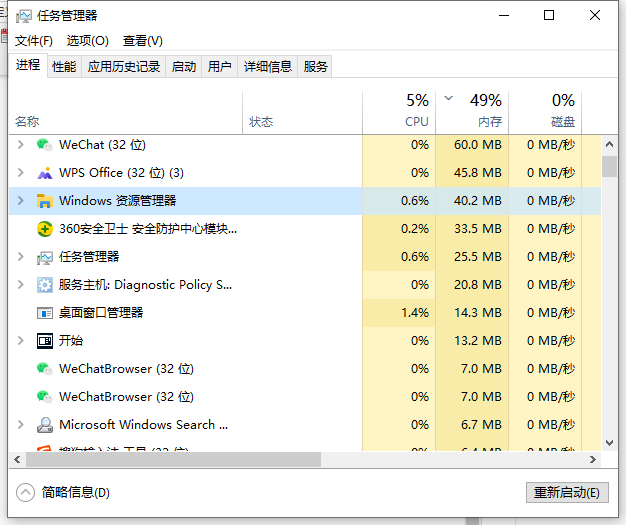Select the 360安全卫士 process name
The width and height of the screenshot is (626, 525).
tap(148, 229)
